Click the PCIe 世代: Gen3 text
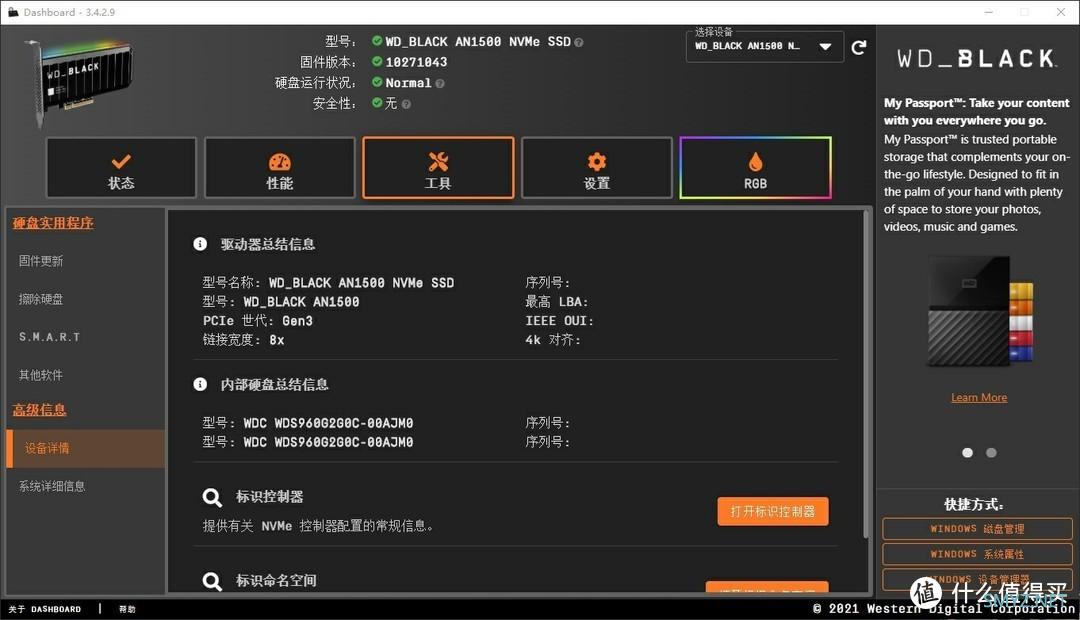The width and height of the screenshot is (1080, 620). click(x=258, y=321)
